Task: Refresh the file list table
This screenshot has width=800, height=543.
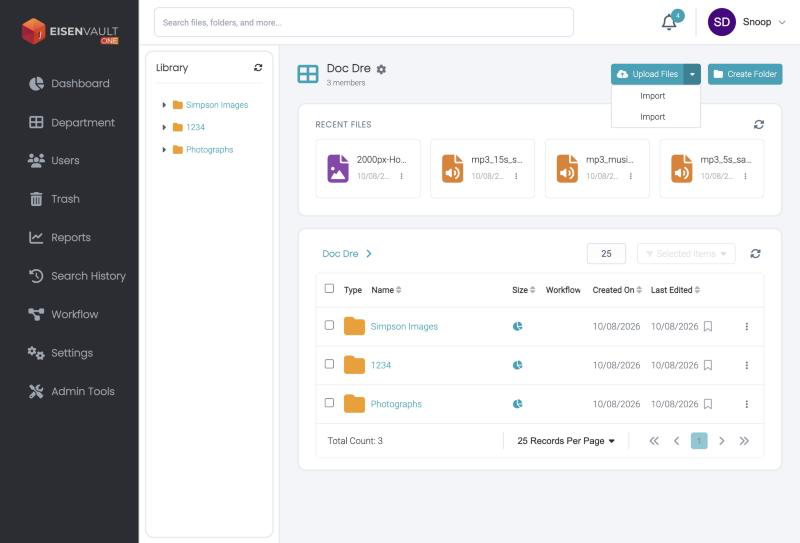Action: click(755, 254)
